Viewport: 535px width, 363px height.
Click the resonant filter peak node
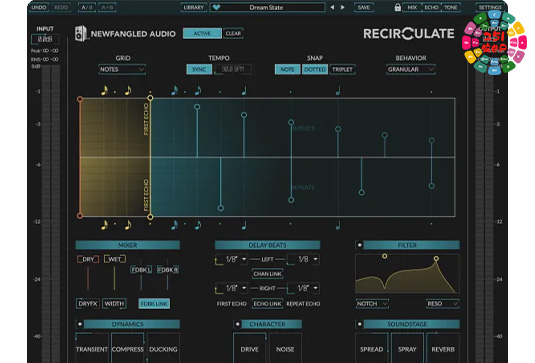436,259
